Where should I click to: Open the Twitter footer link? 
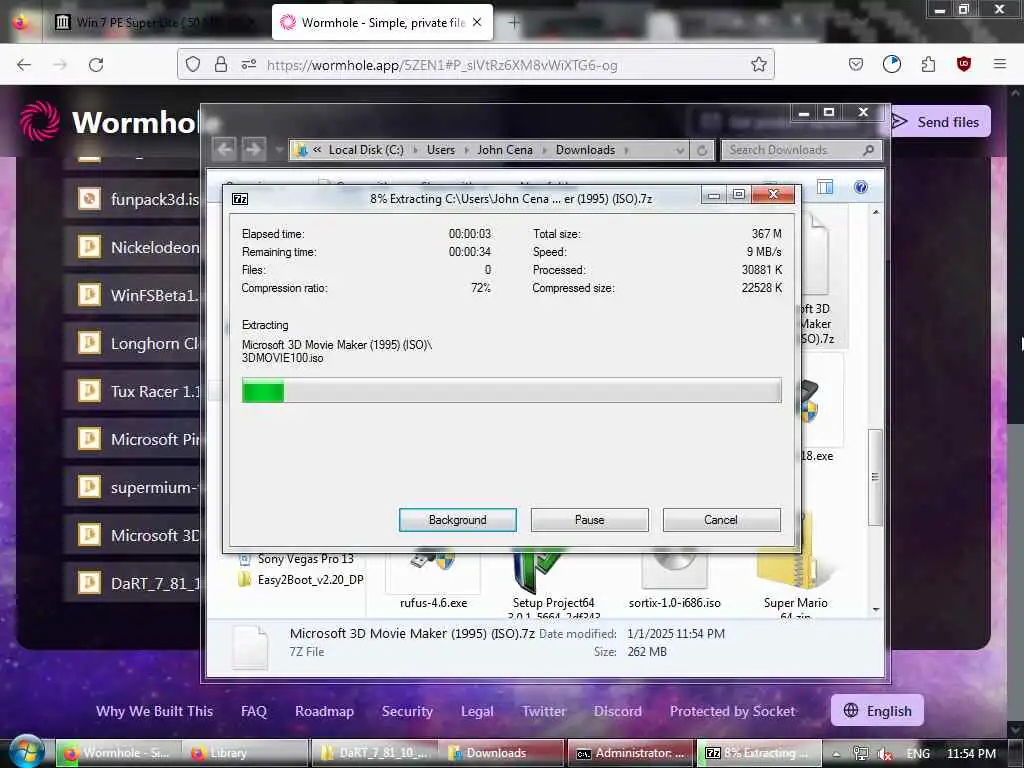(543, 711)
